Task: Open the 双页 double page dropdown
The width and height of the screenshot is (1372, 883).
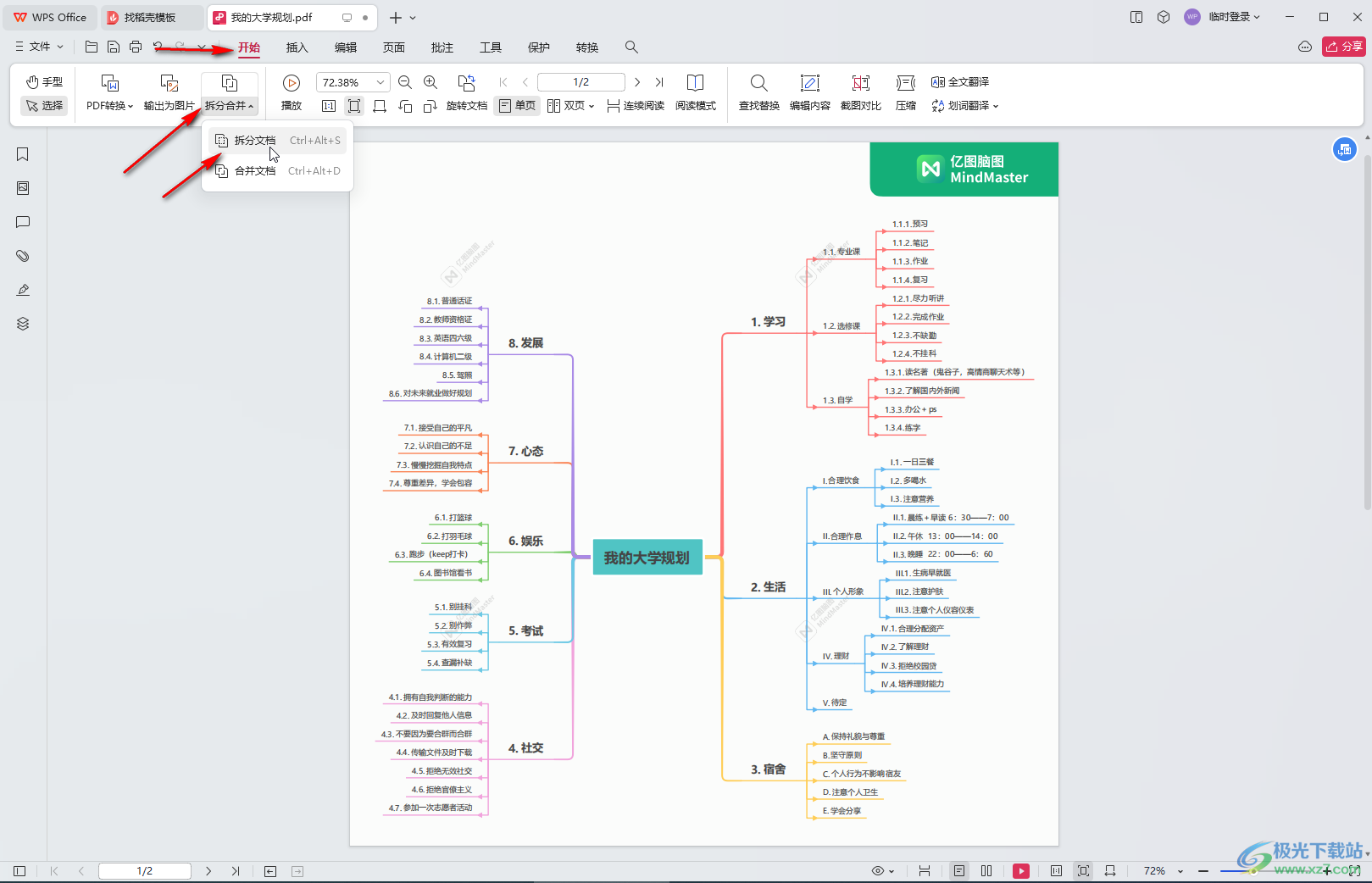Action: (x=571, y=106)
